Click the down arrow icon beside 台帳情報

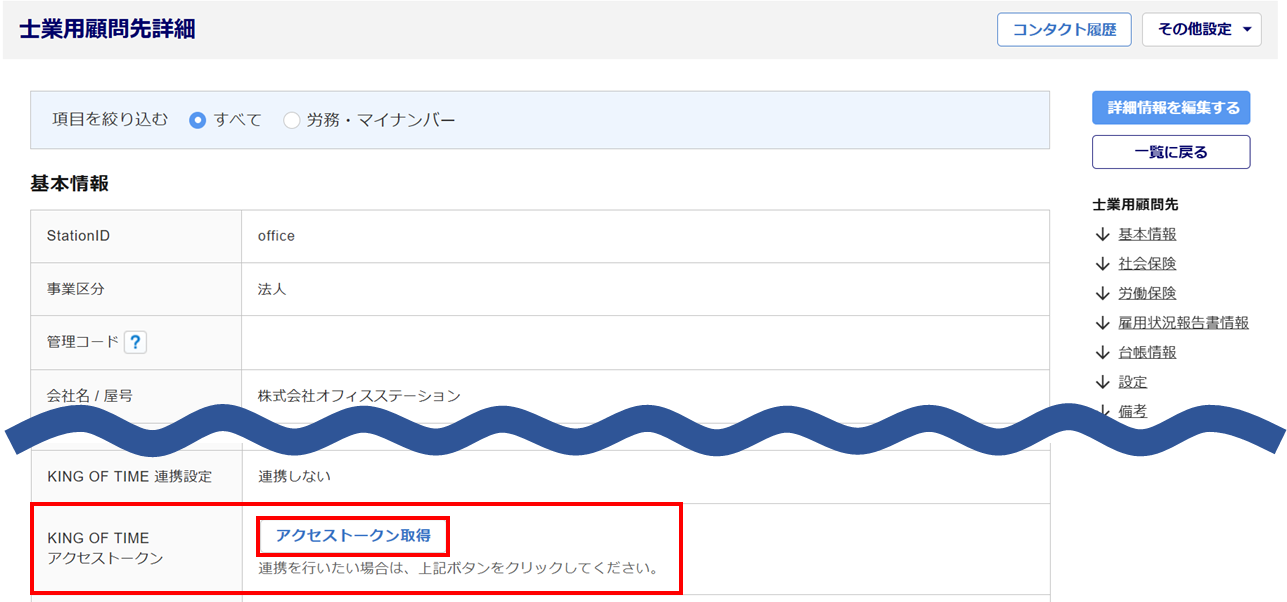point(1103,352)
